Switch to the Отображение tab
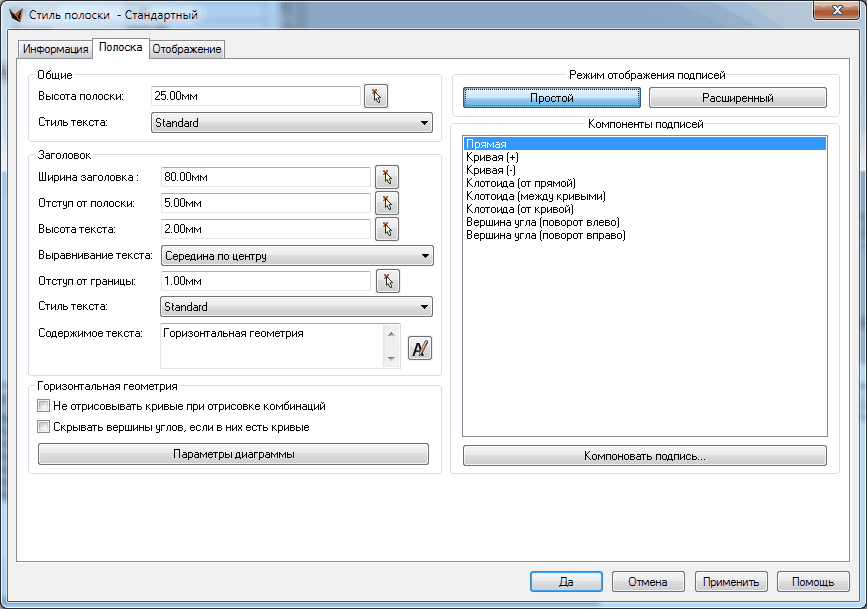 pos(187,49)
